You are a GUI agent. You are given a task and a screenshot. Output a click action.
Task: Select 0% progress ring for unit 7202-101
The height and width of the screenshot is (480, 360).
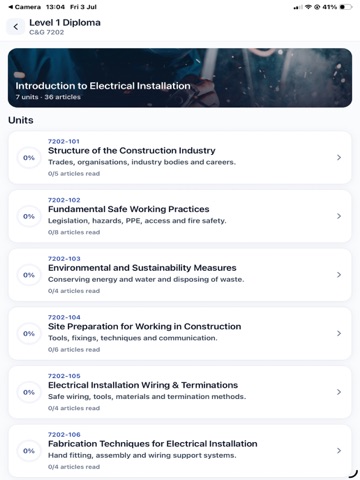29,158
